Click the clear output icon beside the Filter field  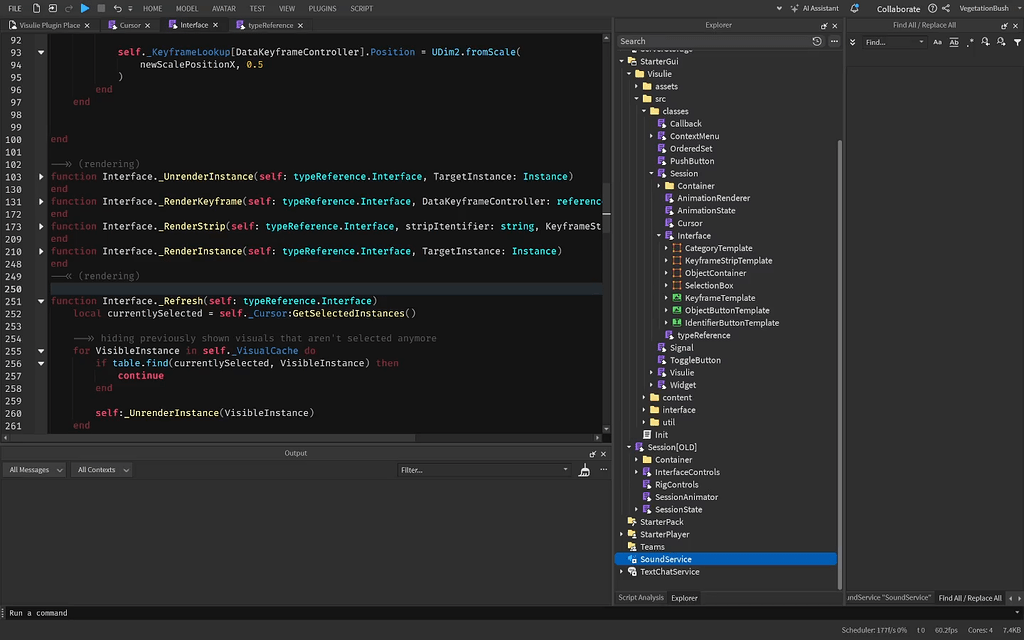584,470
